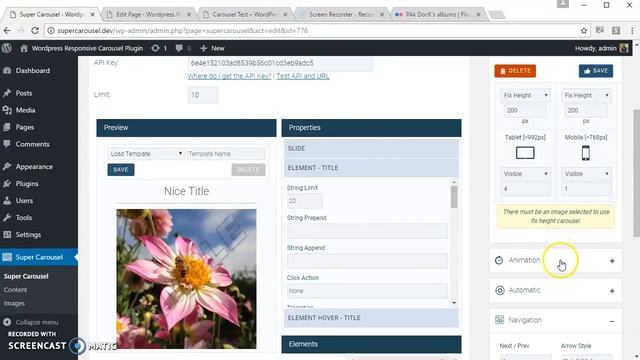Click the Mobile device icon
The image size is (640, 360).
[586, 153]
